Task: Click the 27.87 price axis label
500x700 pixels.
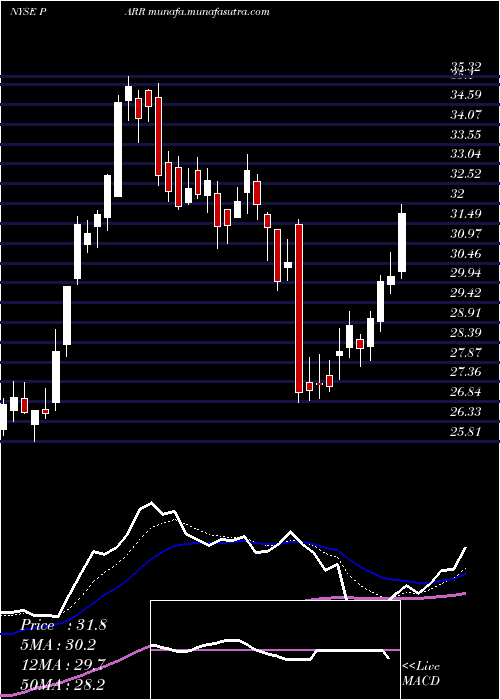Action: click(x=466, y=353)
